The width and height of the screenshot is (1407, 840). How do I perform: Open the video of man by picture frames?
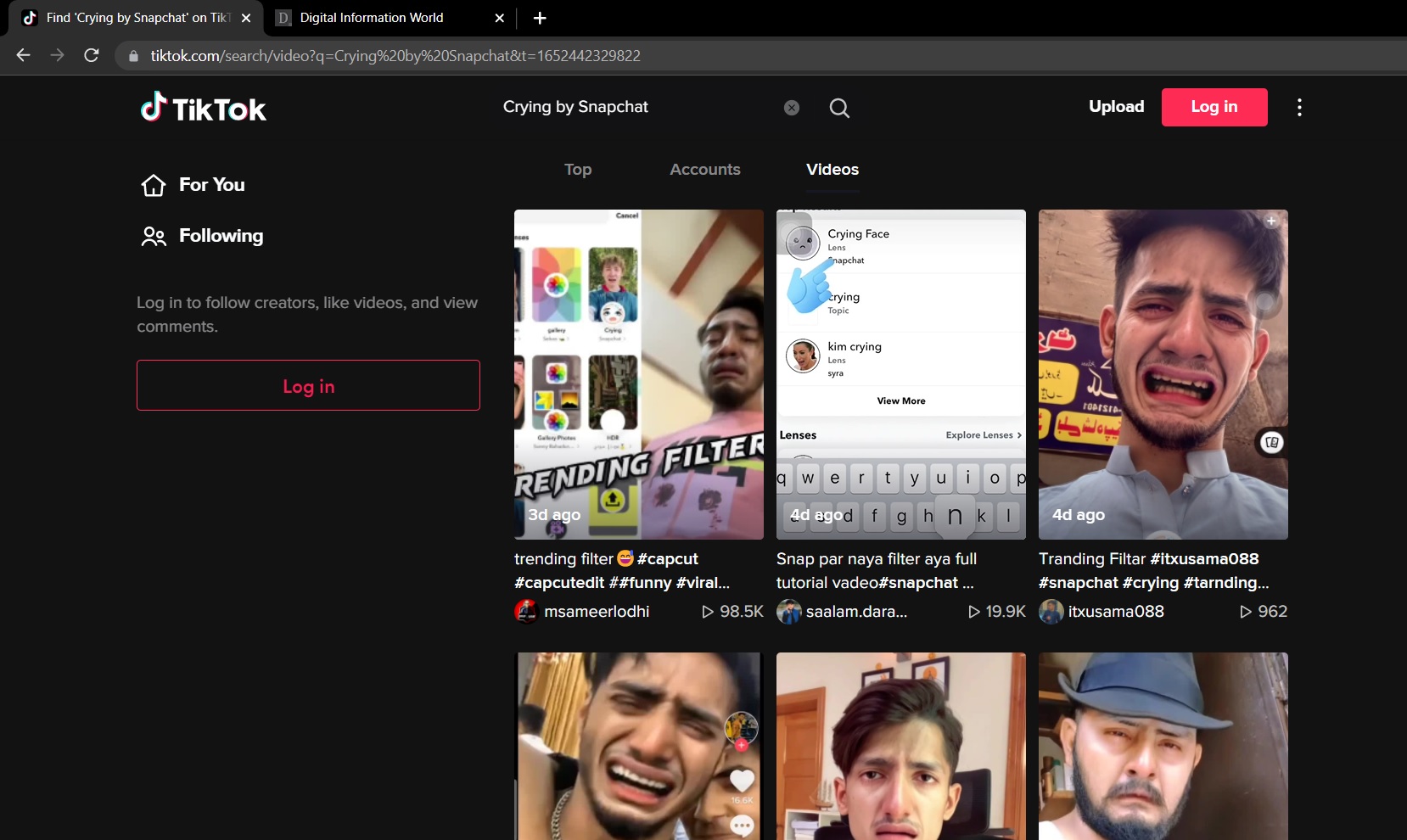[x=901, y=747]
